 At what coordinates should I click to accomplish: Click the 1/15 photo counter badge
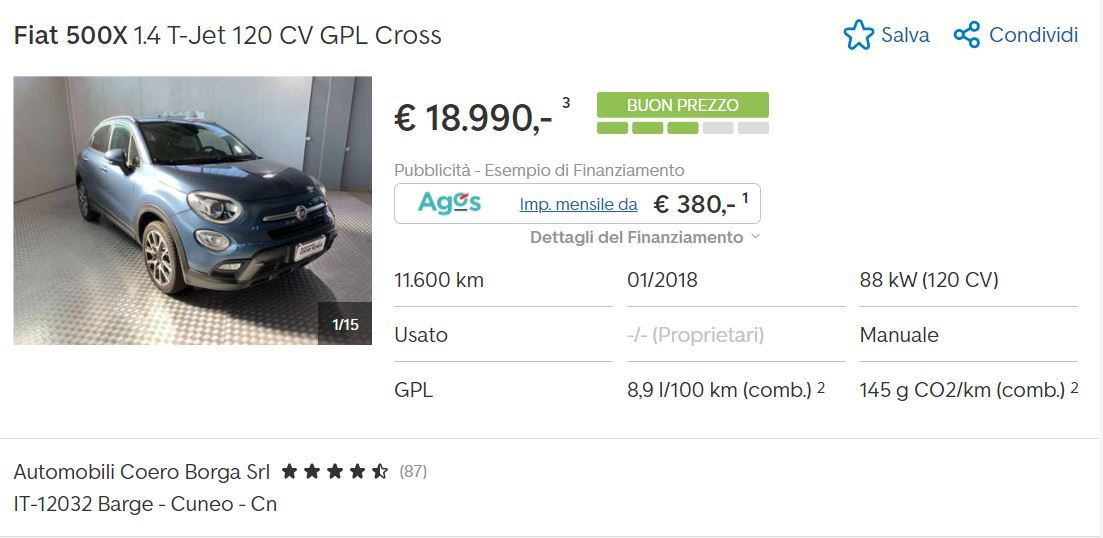coord(345,324)
